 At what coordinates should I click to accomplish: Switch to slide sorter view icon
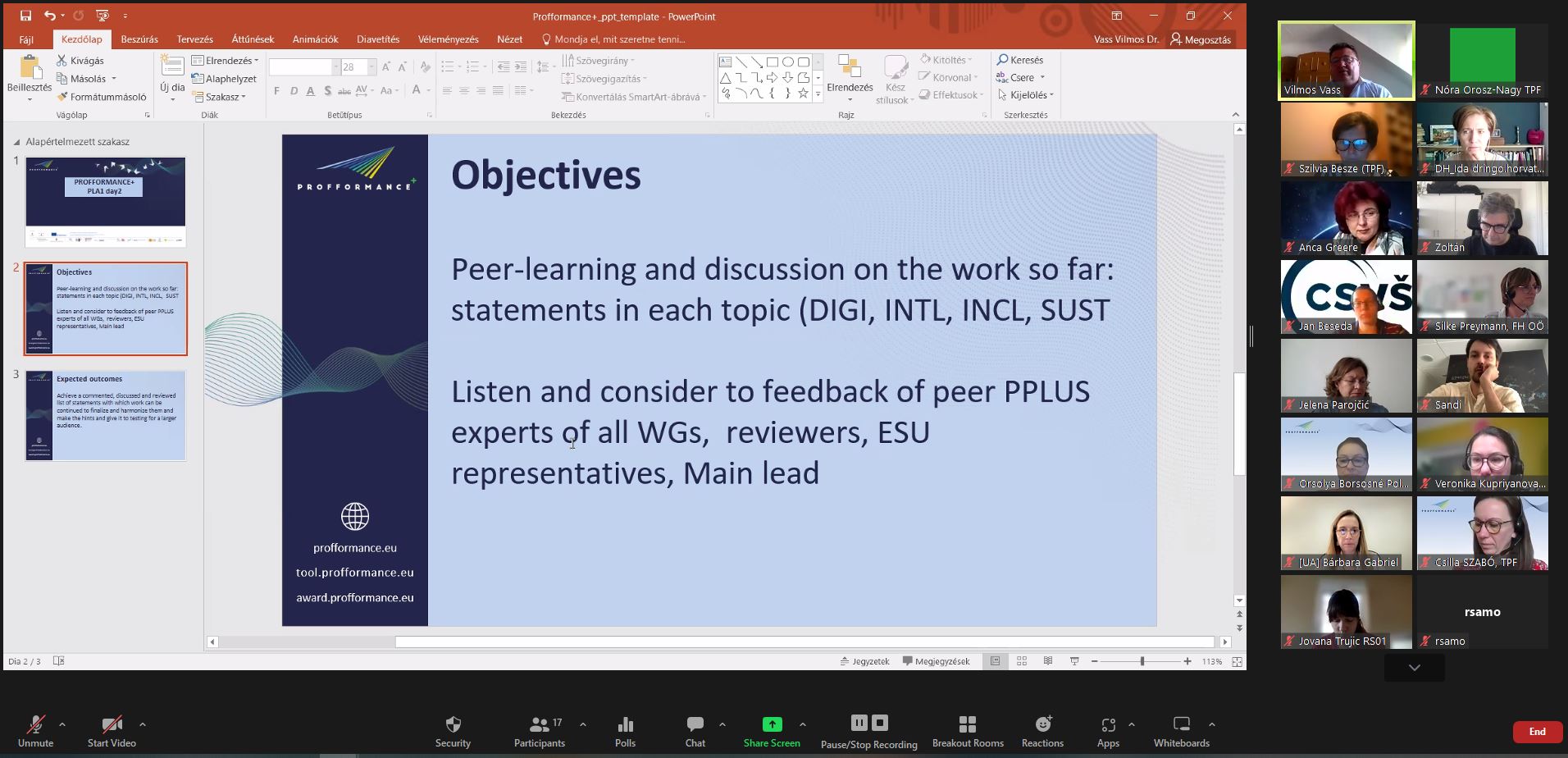pyautogui.click(x=1022, y=661)
